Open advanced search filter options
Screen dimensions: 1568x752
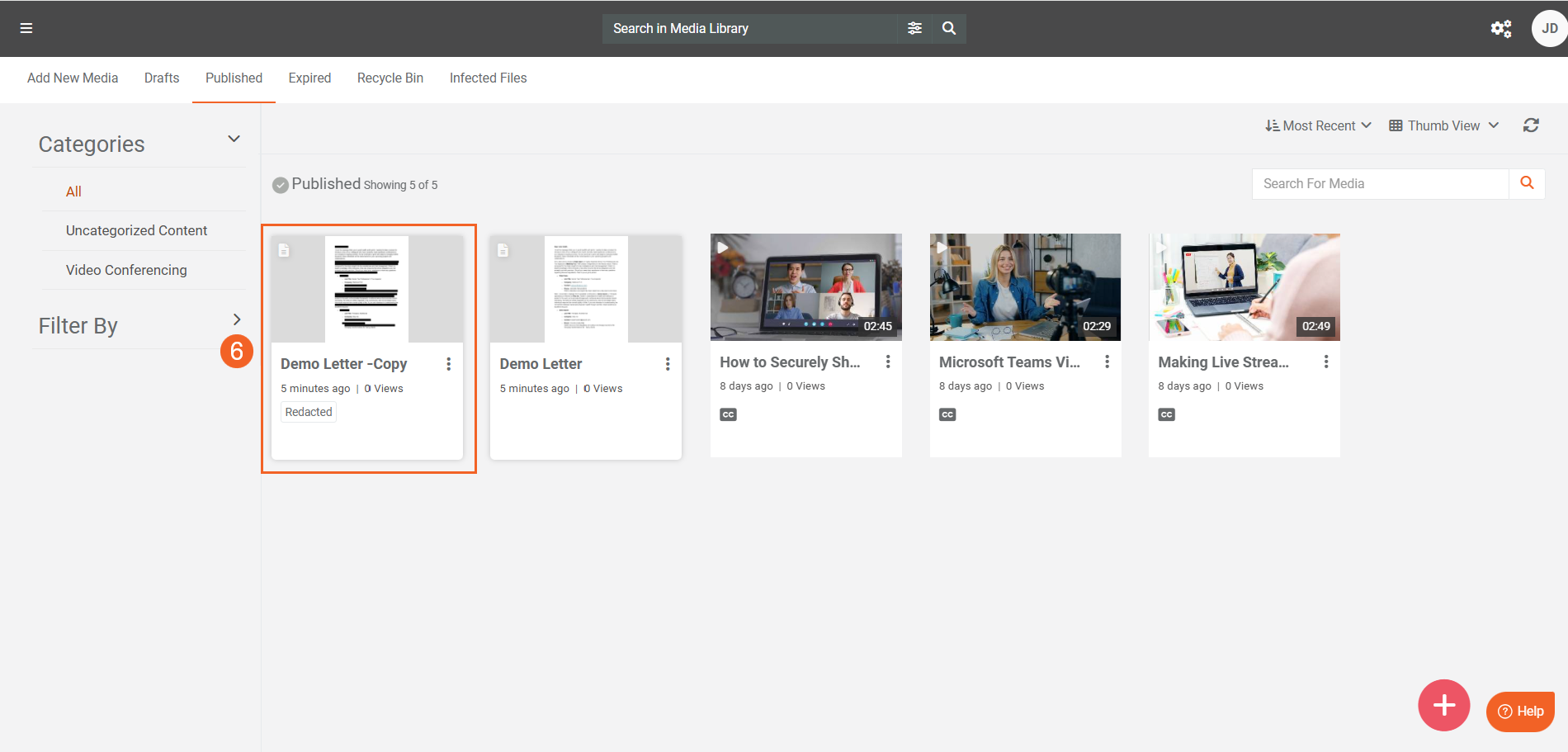pos(914,28)
